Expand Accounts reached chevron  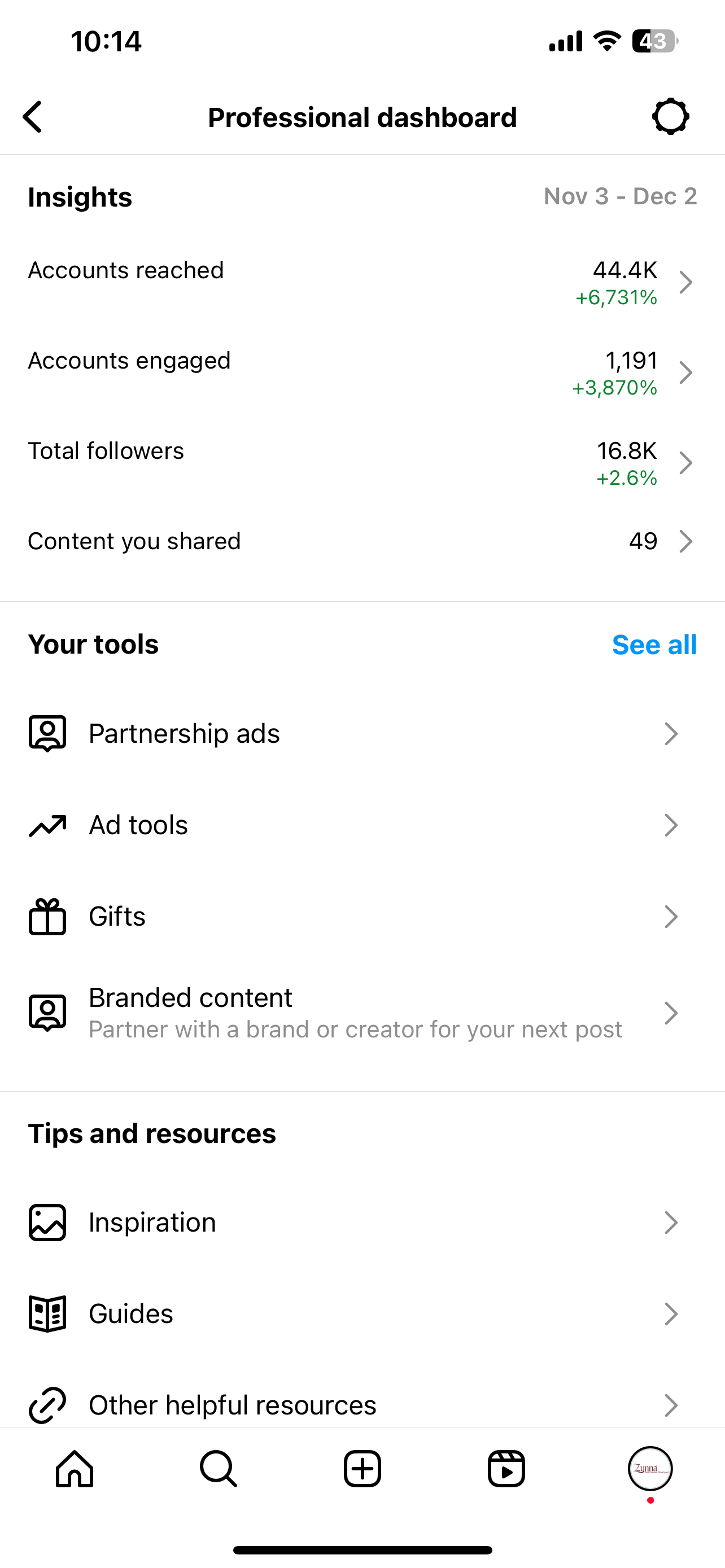(685, 282)
